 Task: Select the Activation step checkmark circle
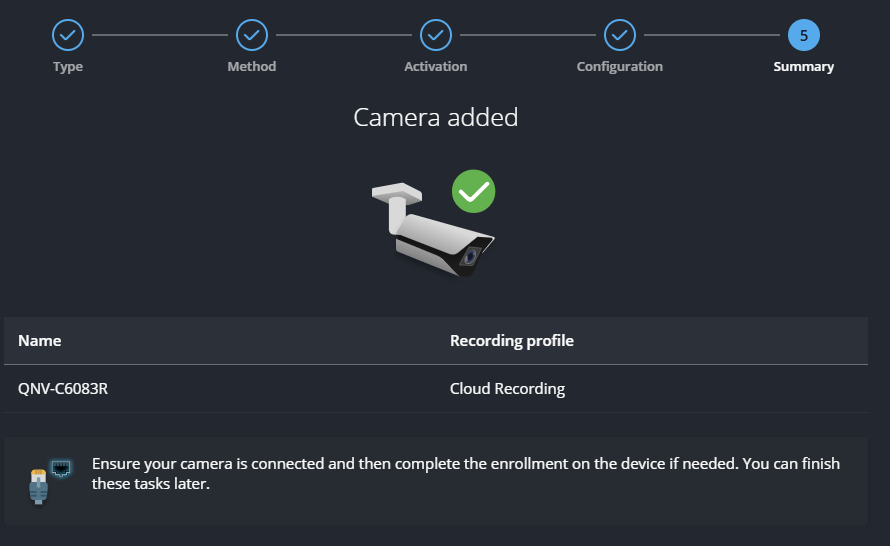tap(436, 36)
